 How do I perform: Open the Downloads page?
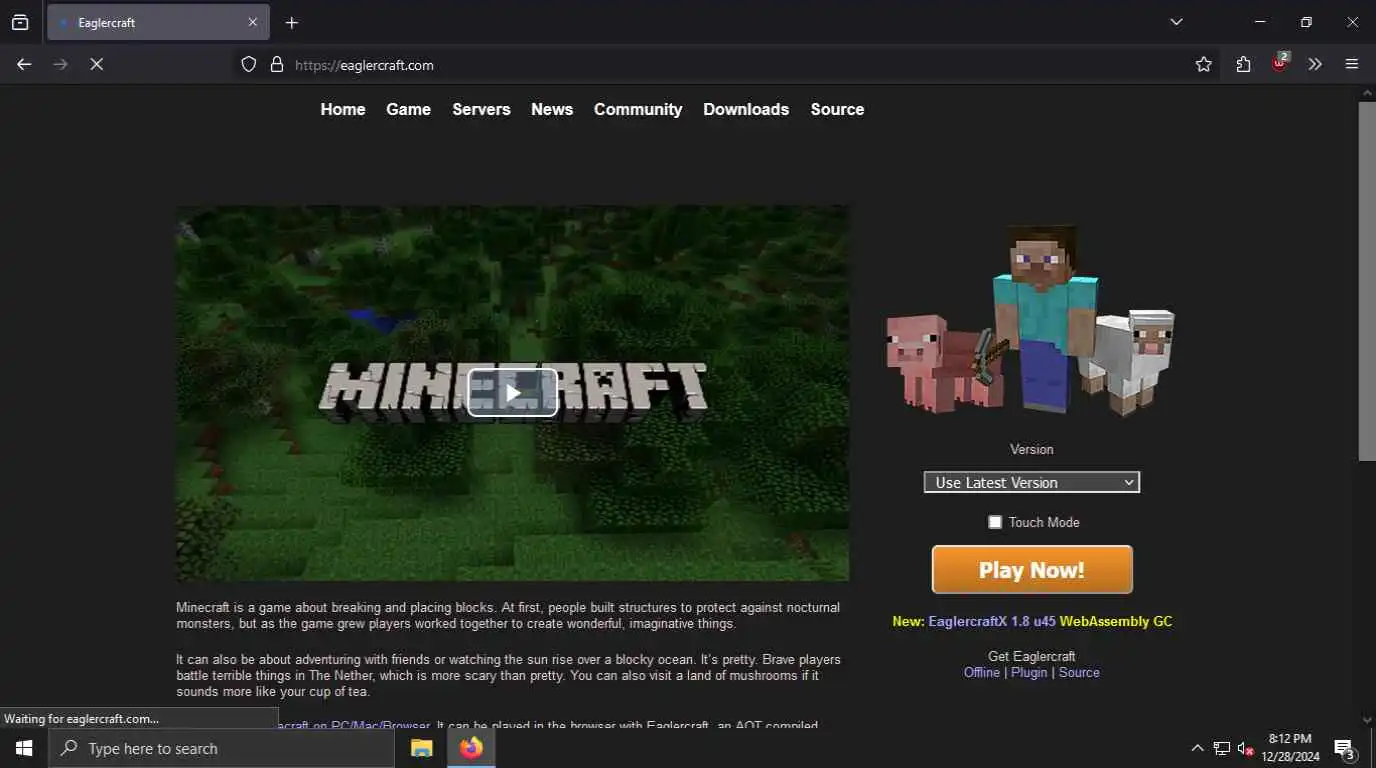[x=746, y=109]
